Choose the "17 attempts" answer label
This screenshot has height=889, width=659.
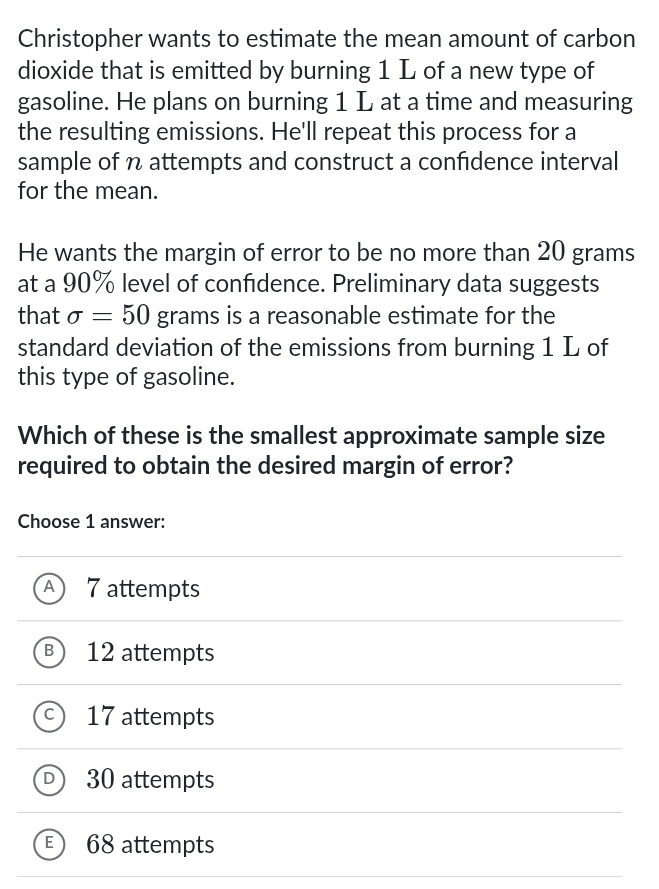150,717
